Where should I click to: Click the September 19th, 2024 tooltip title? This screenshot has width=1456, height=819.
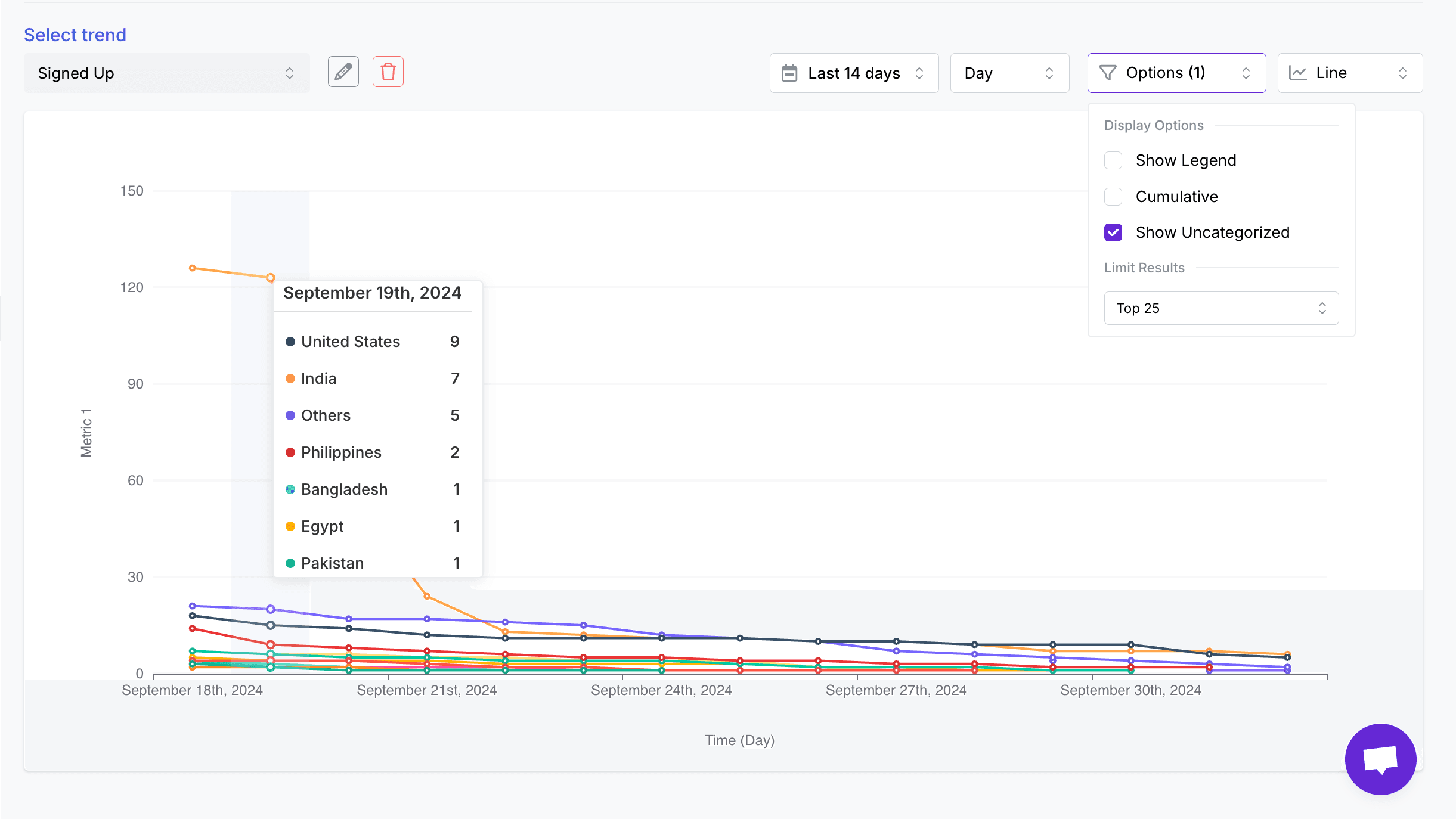372,293
